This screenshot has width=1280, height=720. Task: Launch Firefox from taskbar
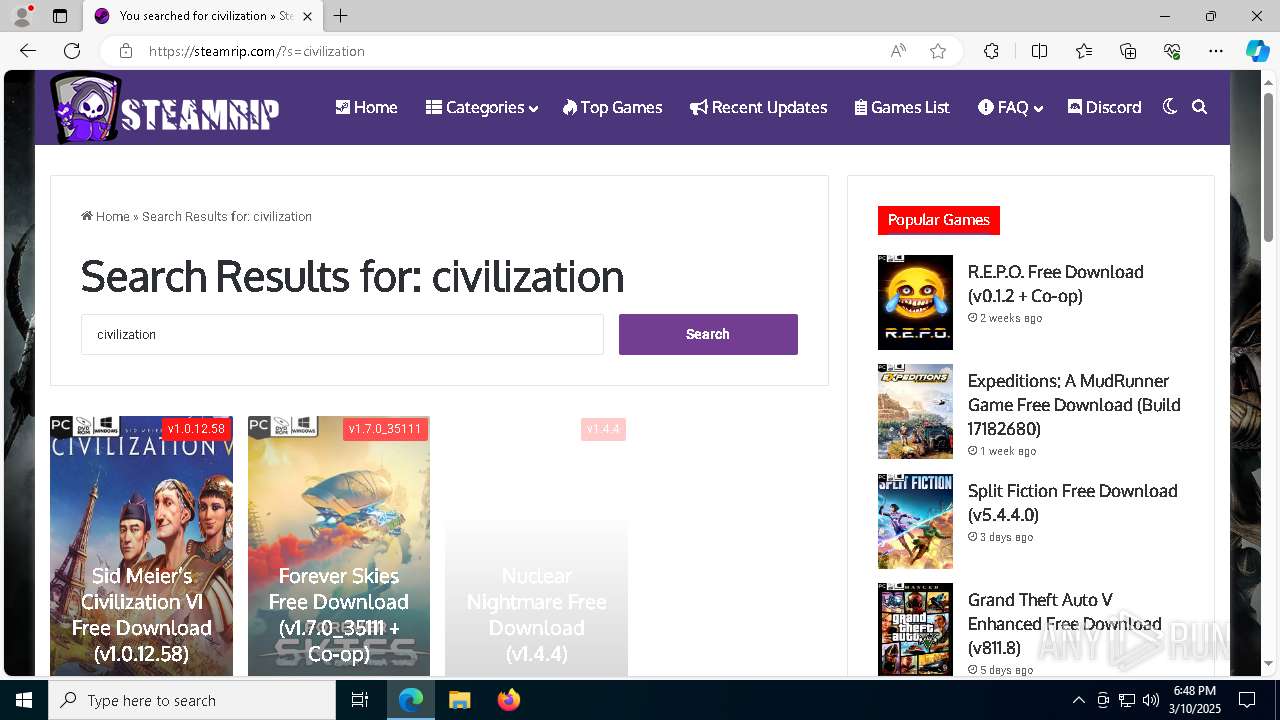(508, 700)
